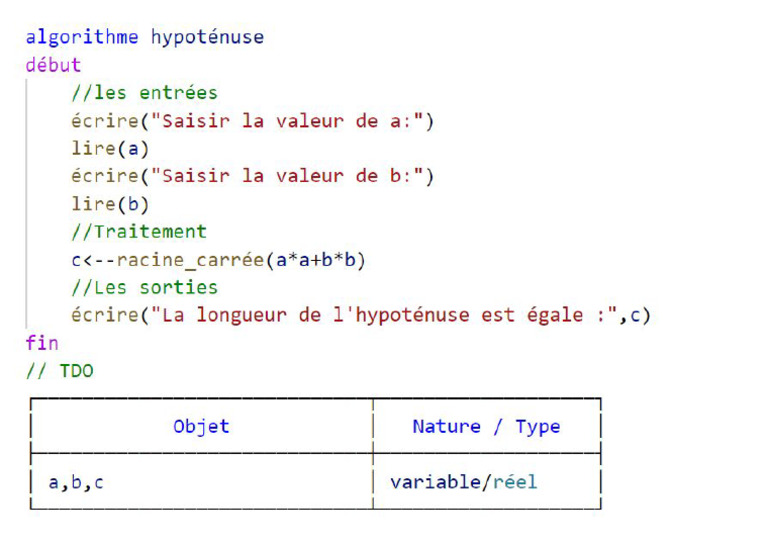Image resolution: width=768 pixels, height=543 pixels.
Task: Click the 'fin' keyword
Action: tap(42, 343)
